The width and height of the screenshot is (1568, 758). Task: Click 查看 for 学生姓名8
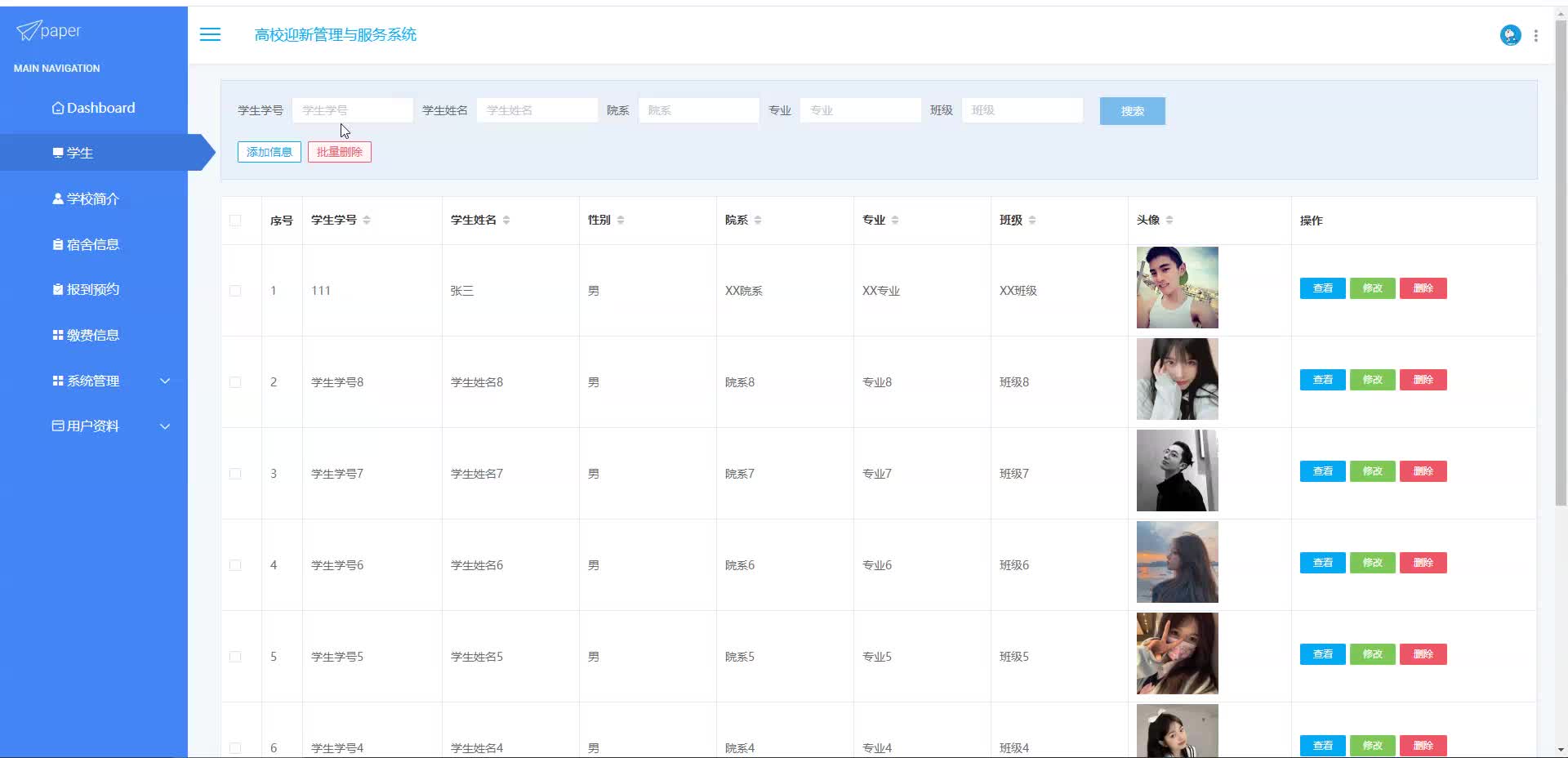pyautogui.click(x=1323, y=380)
